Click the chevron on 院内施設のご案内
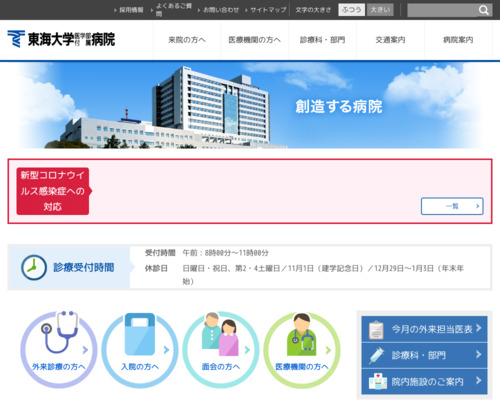 coord(479,380)
